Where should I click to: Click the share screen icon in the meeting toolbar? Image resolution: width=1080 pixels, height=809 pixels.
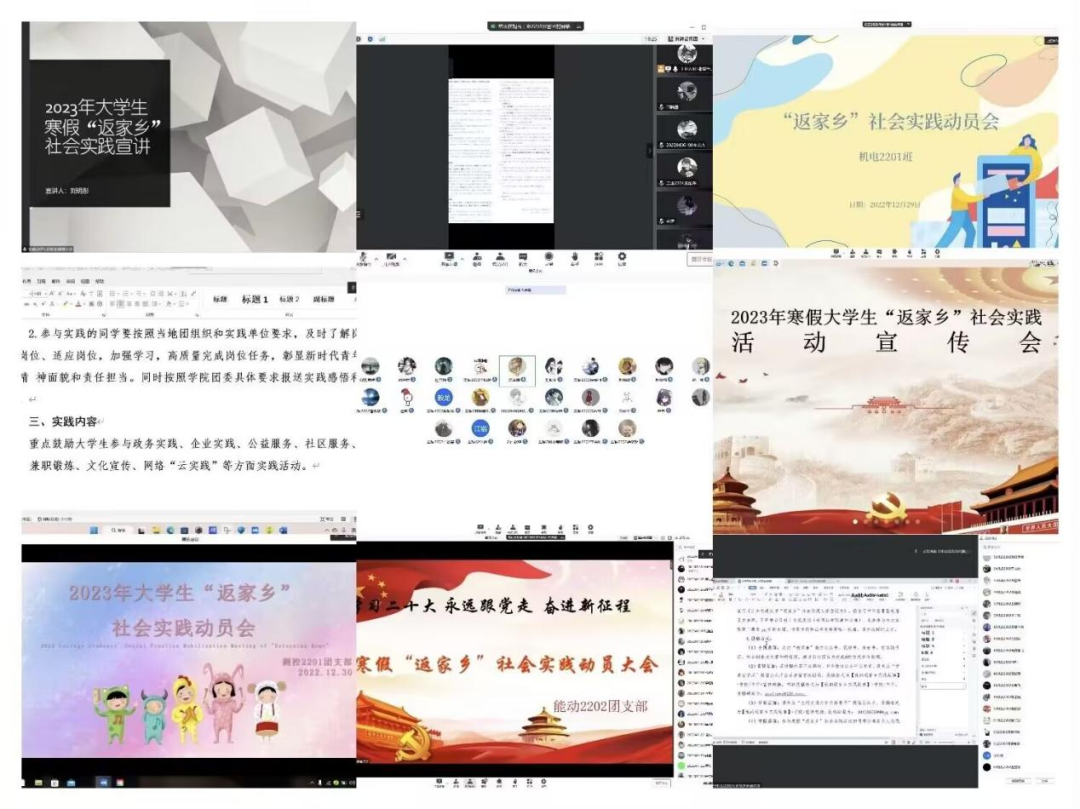tap(451, 257)
